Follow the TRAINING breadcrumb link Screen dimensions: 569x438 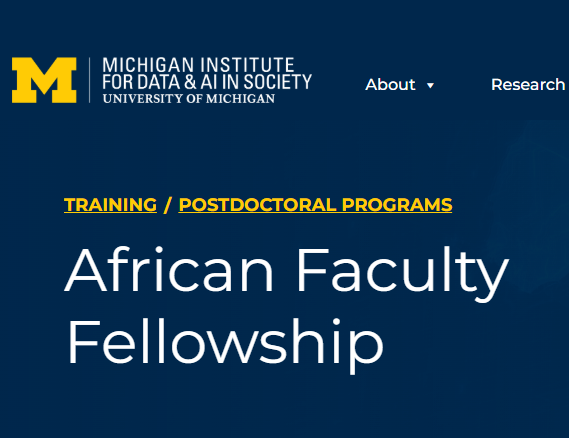[x=110, y=205]
